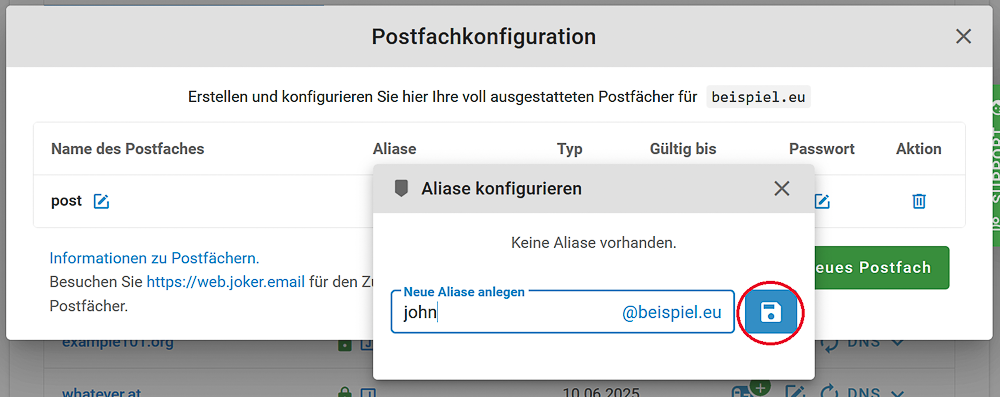The image size is (1000, 397).
Task: Open the https://web.joker.email link
Action: pos(226,281)
